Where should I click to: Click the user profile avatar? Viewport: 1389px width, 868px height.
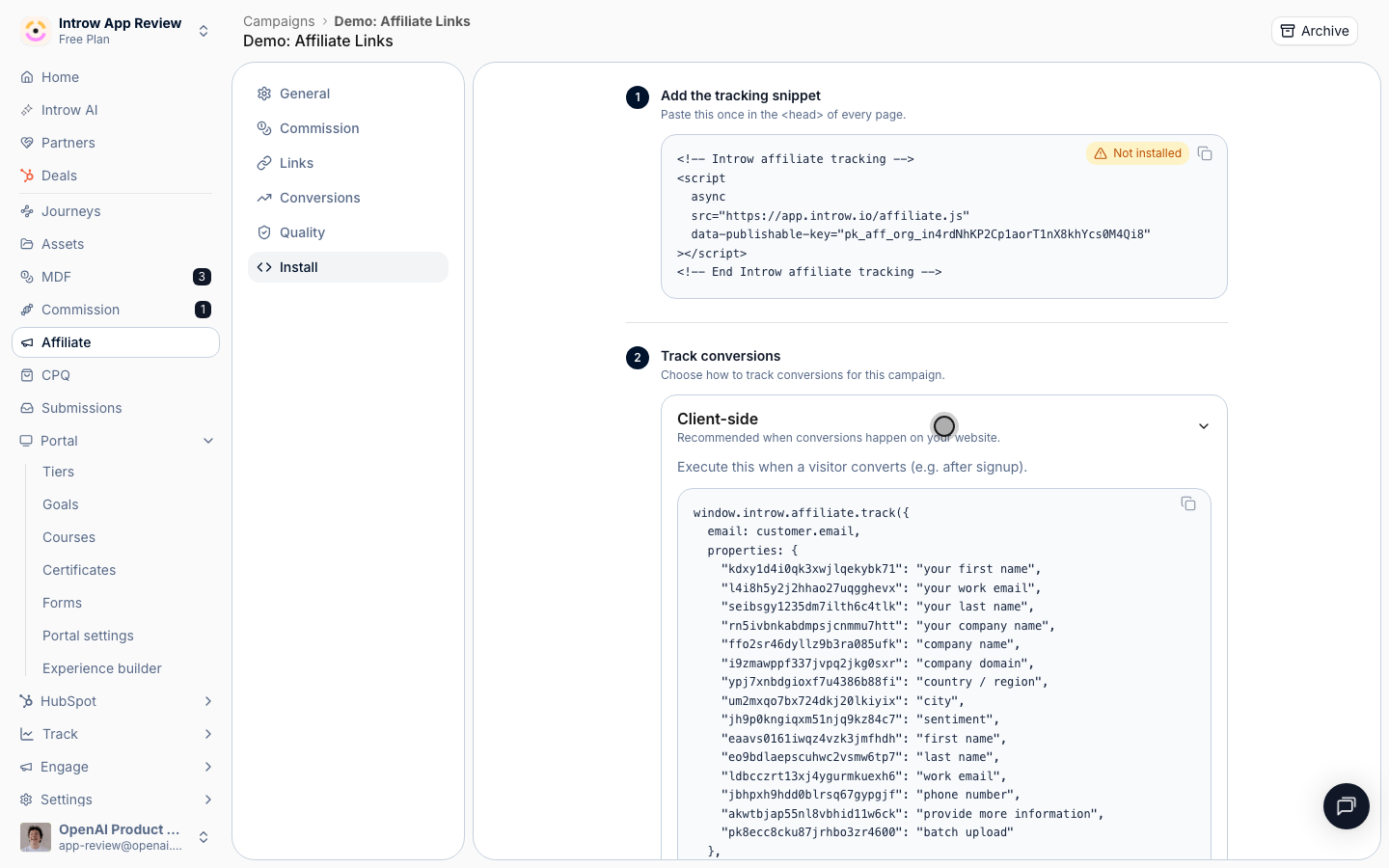pyautogui.click(x=36, y=837)
